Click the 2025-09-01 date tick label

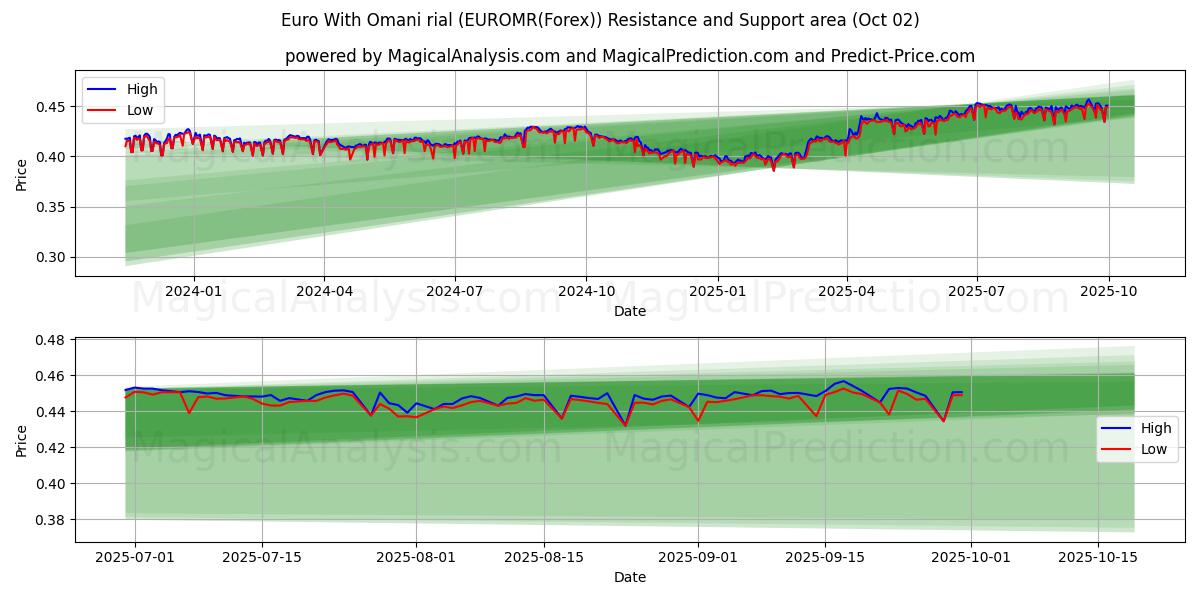pos(698,558)
